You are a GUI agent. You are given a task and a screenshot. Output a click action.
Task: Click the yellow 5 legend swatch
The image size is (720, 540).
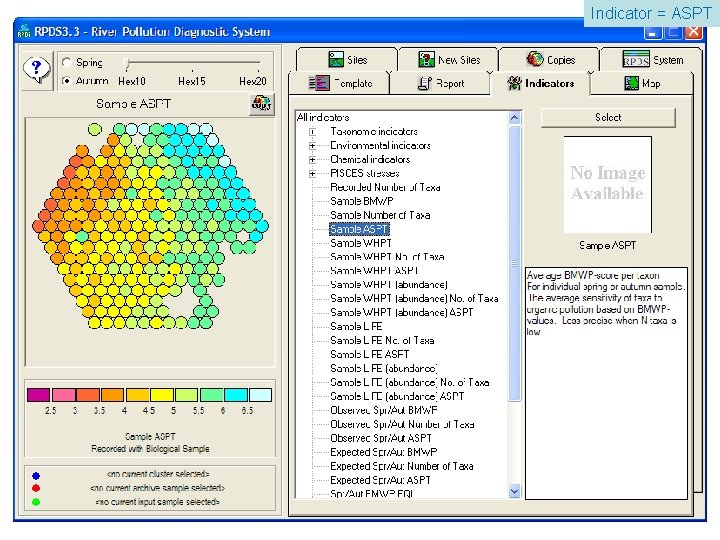pos(162,395)
